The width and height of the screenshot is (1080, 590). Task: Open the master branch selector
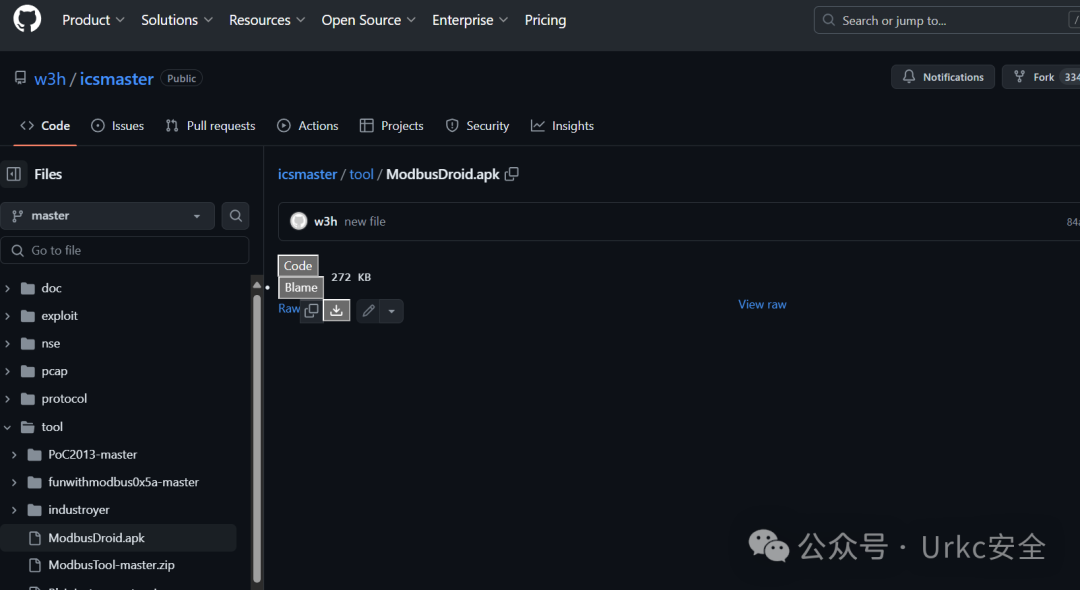tap(107, 215)
